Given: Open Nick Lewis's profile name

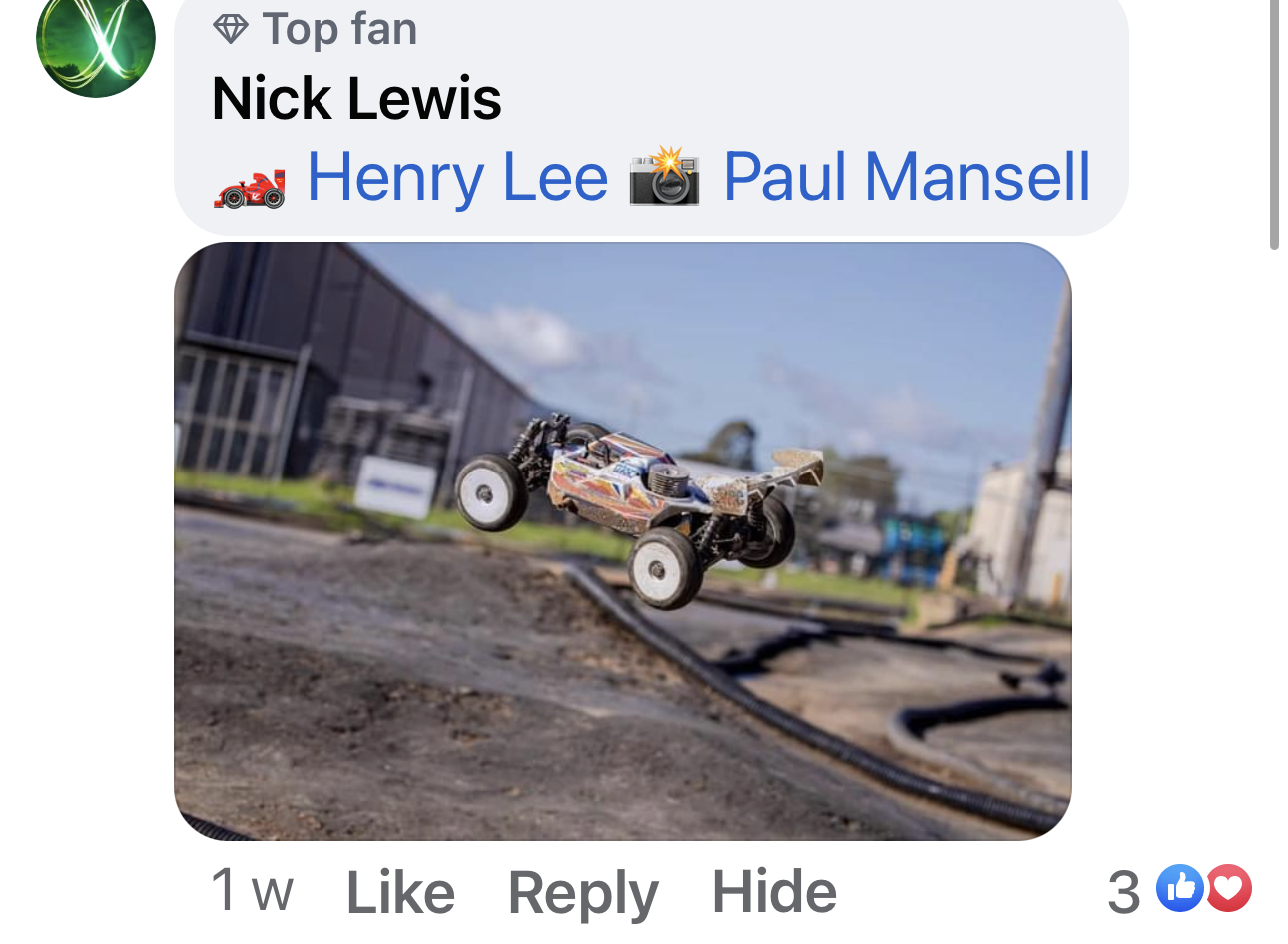Looking at the screenshot, I should pos(356,98).
